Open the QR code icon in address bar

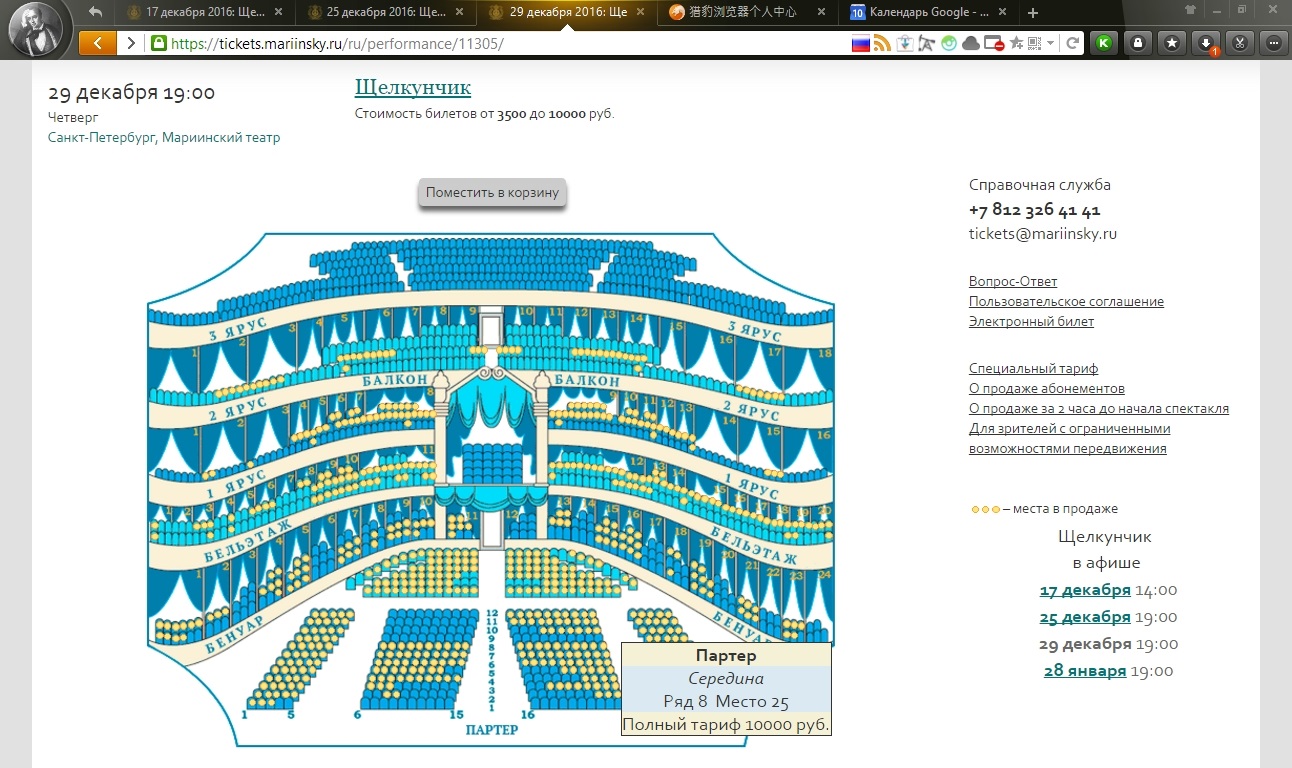coord(1034,43)
